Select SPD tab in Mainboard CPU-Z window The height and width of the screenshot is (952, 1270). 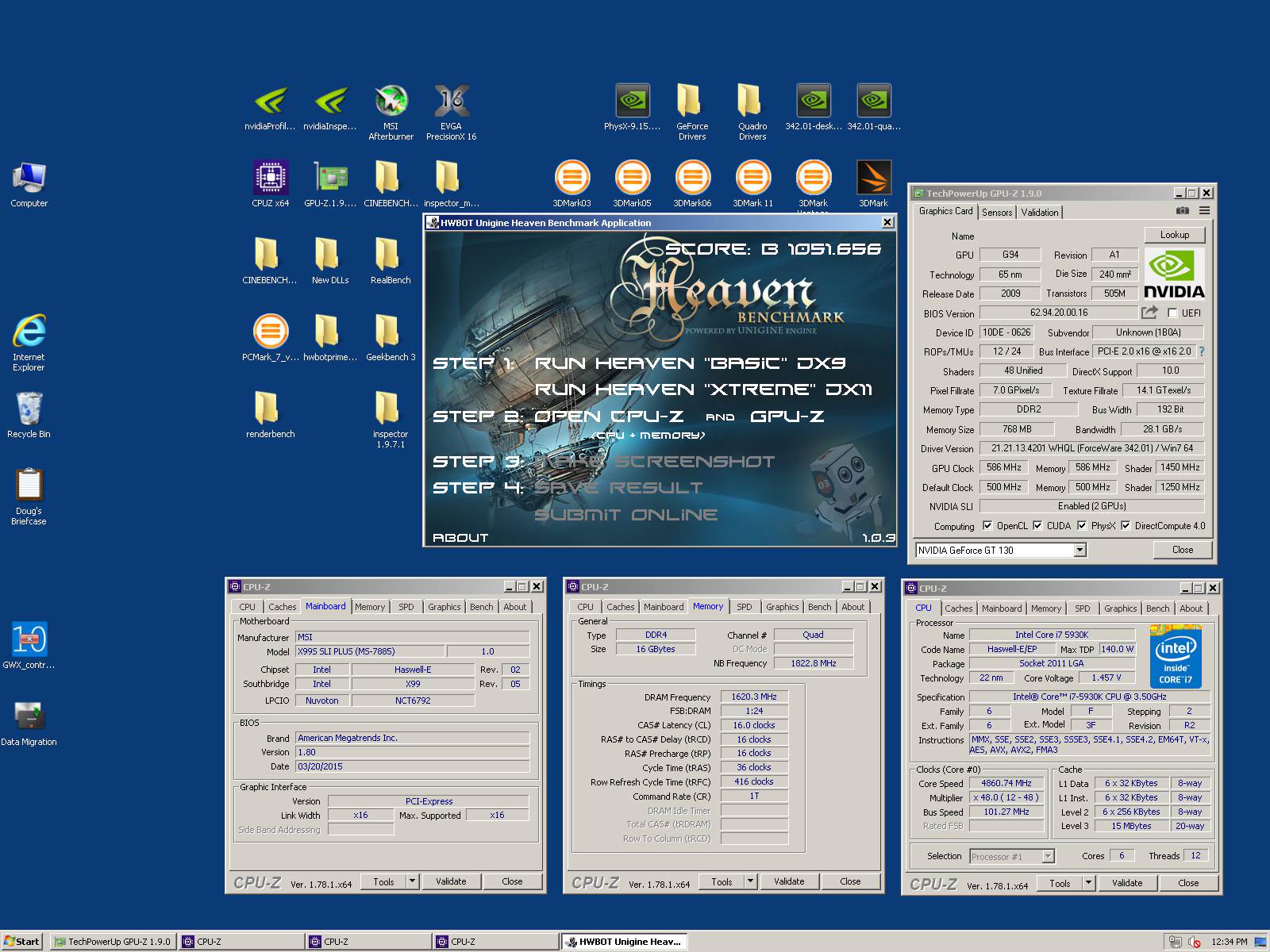point(406,607)
